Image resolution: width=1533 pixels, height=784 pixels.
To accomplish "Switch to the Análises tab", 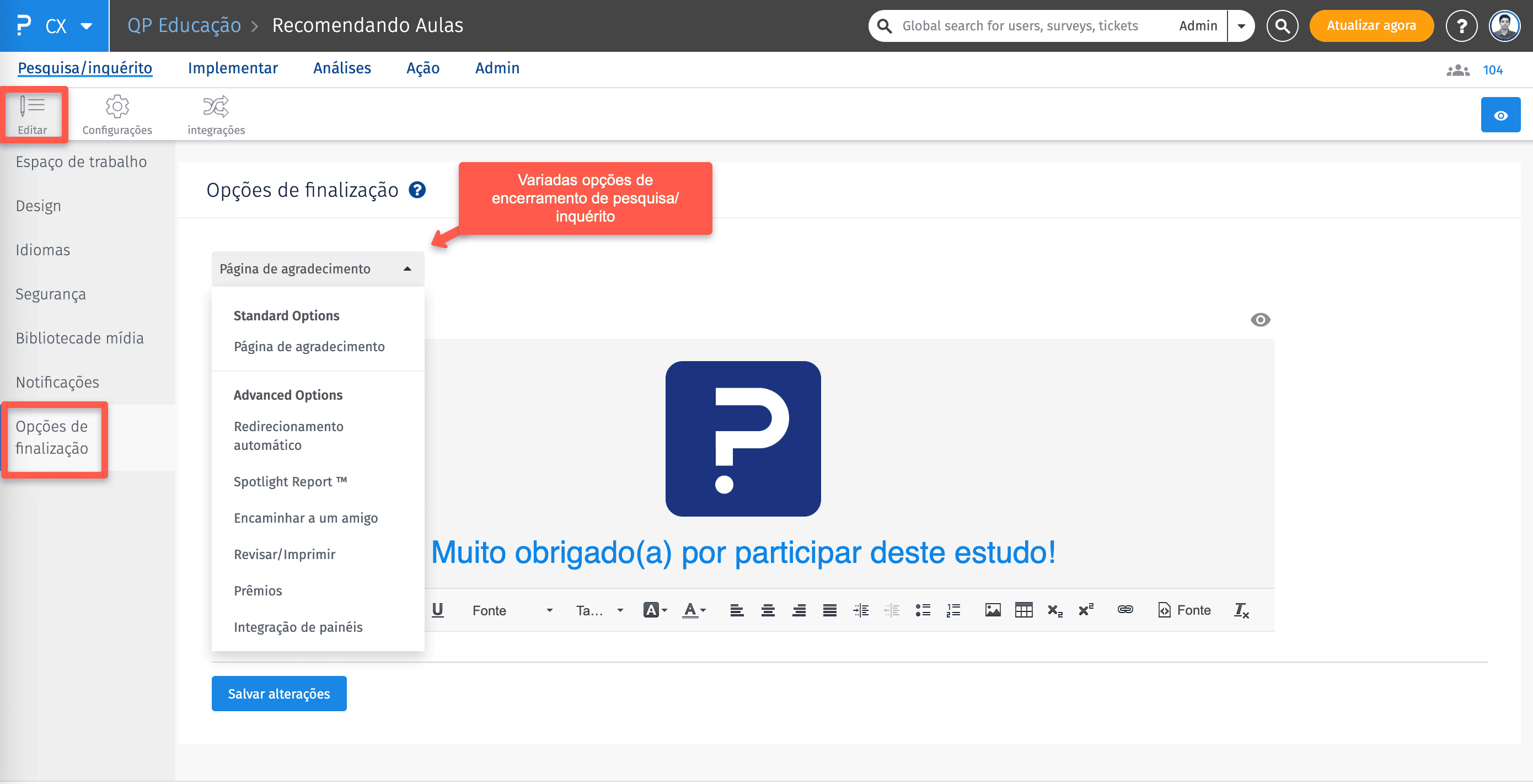I will 341,68.
